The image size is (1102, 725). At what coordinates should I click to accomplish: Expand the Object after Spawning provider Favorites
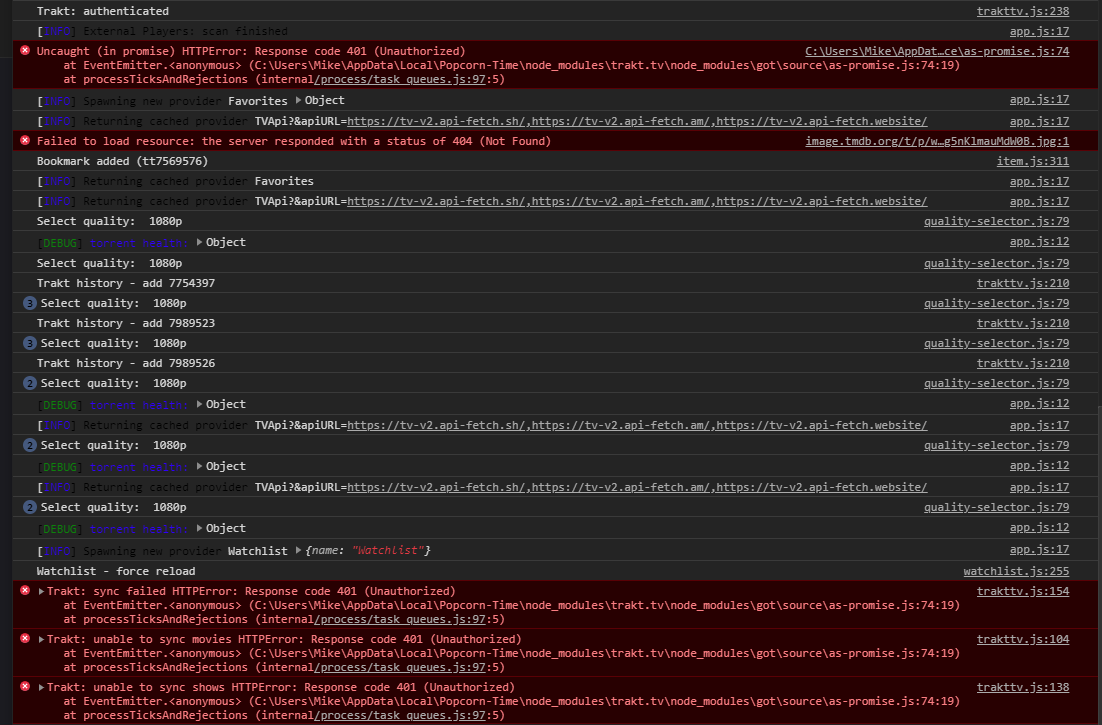(299, 100)
